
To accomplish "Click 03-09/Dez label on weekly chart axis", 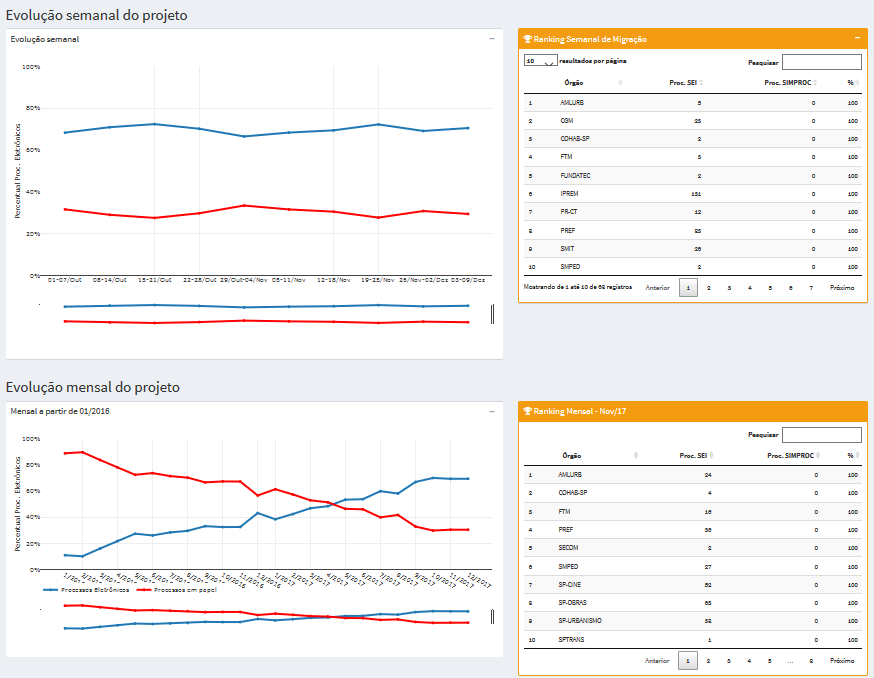I will point(468,280).
